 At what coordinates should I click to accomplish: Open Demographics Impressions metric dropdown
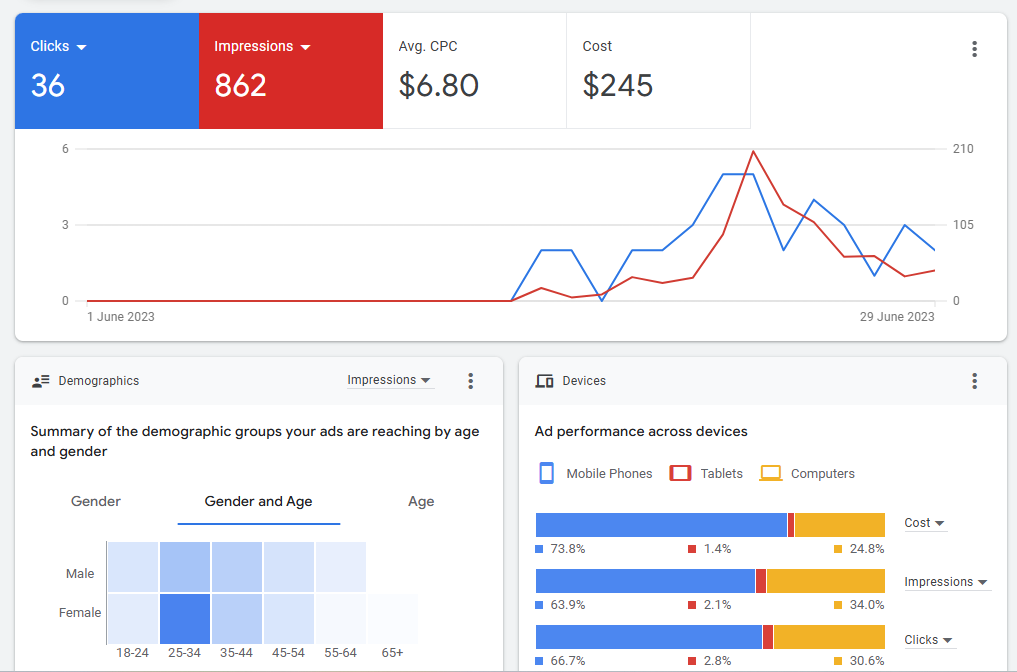pyautogui.click(x=389, y=380)
